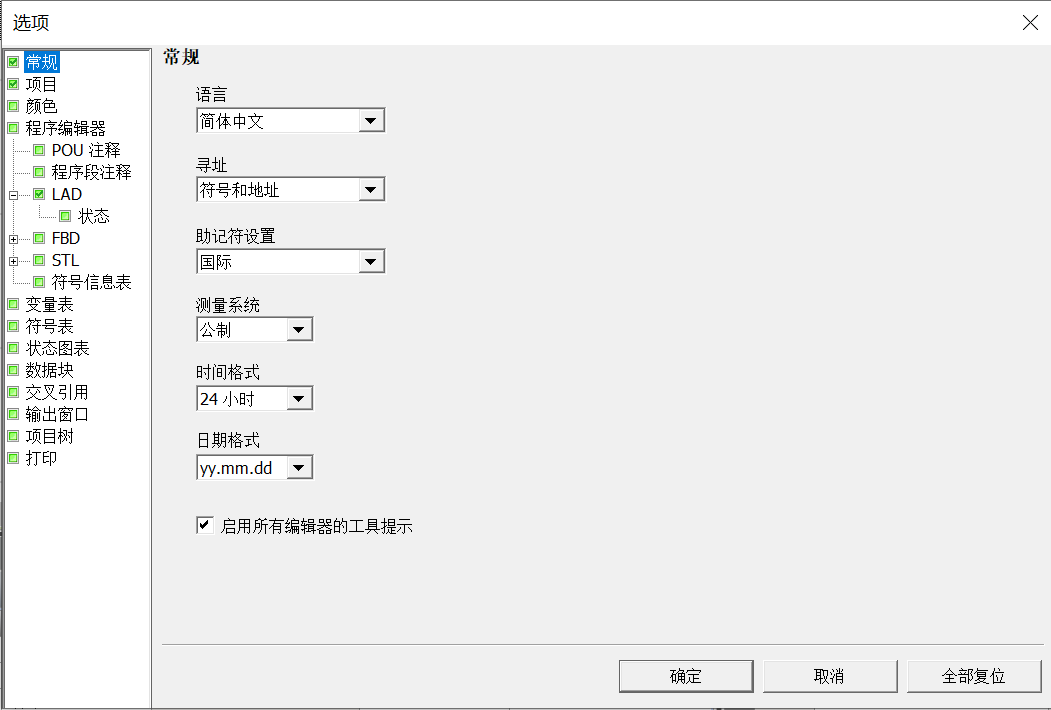Select 程序编辑器 in the options tree
This screenshot has width=1051, height=710.
pyautogui.click(x=65, y=128)
